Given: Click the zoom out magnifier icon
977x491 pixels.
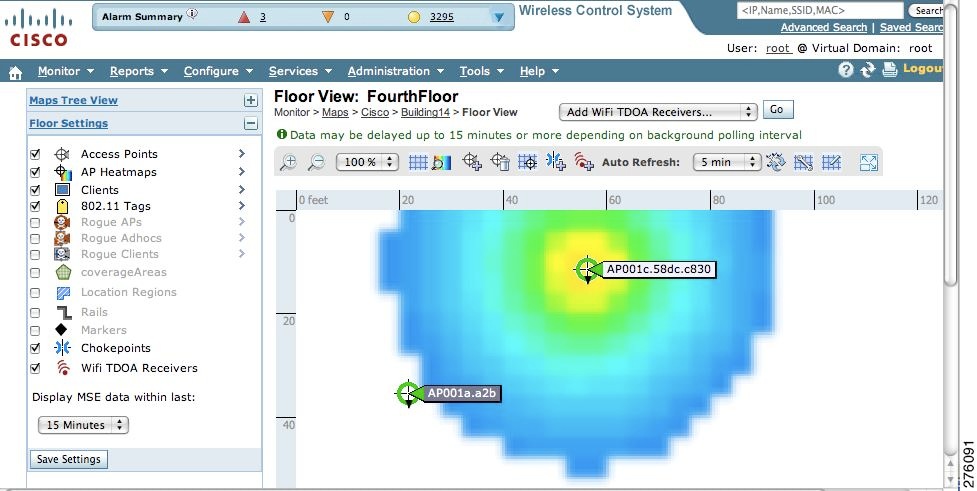Looking at the screenshot, I should coord(317,163).
